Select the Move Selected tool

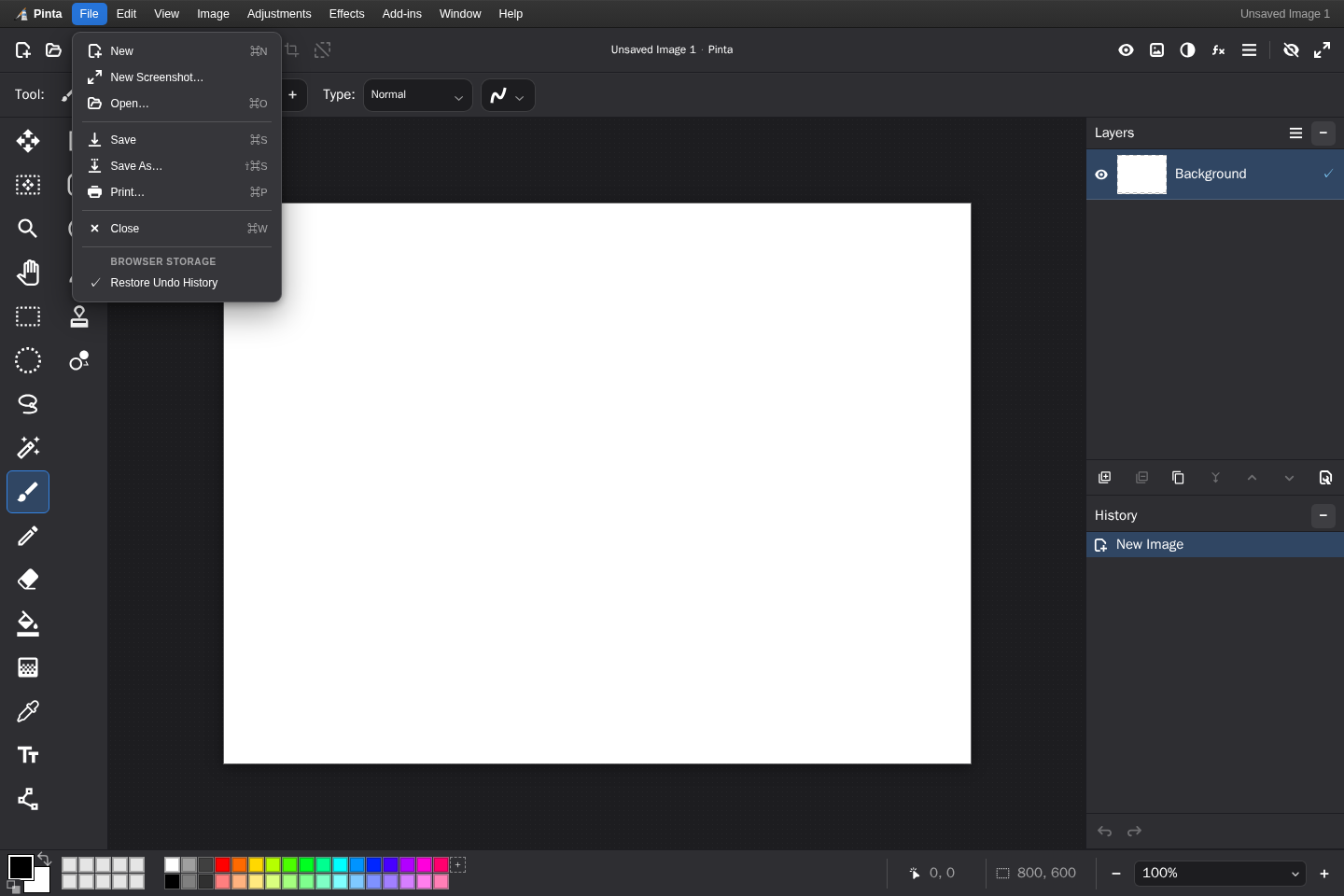[x=28, y=141]
